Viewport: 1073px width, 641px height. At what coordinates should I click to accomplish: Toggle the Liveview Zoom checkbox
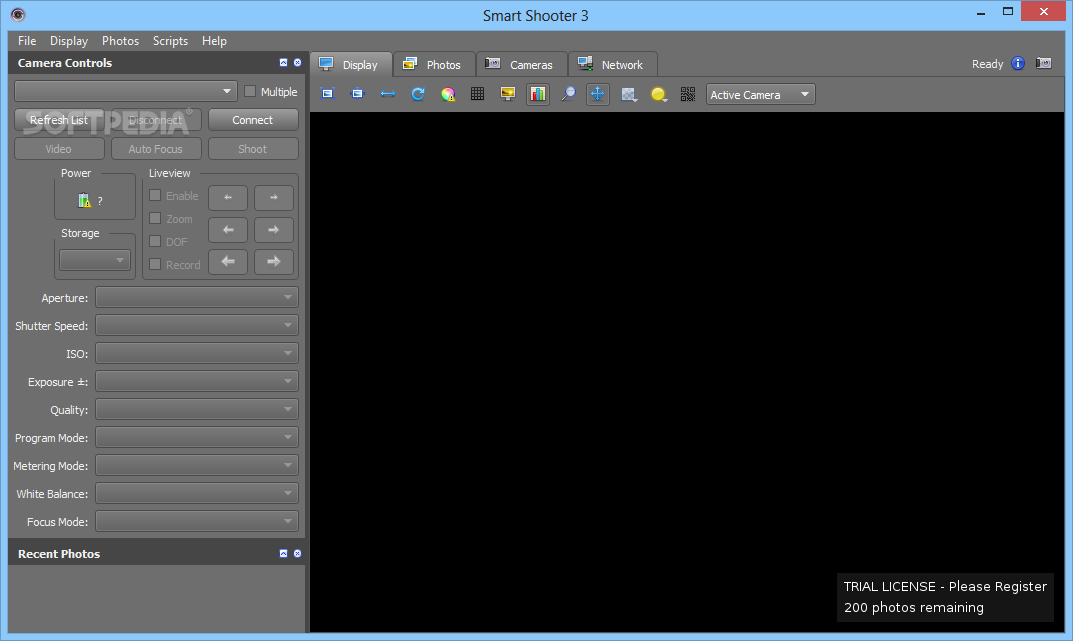tap(155, 218)
